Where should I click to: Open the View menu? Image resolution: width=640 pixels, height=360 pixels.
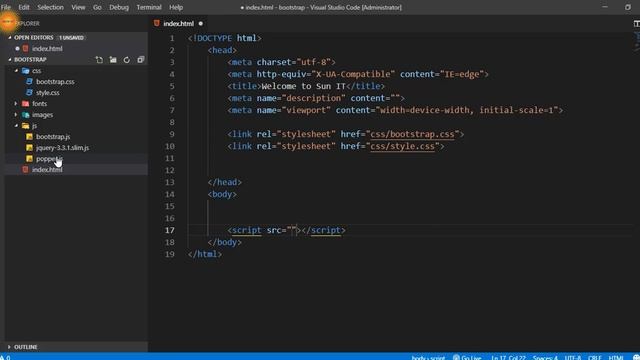pyautogui.click(x=78, y=7)
